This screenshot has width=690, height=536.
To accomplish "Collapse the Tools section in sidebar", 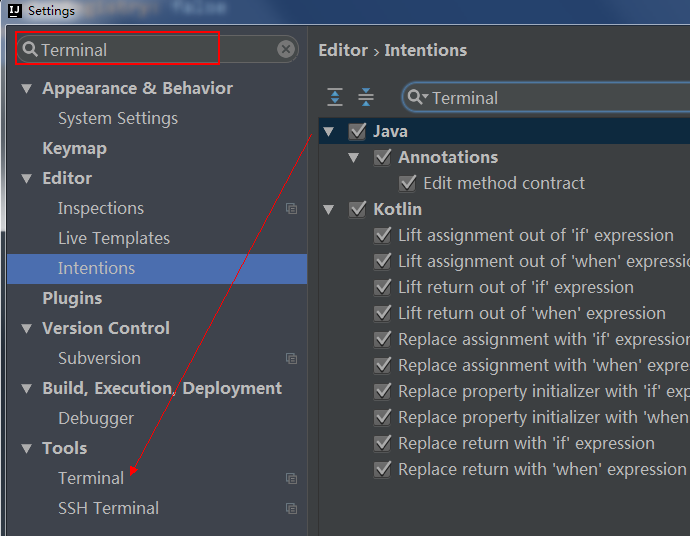I will (27, 449).
